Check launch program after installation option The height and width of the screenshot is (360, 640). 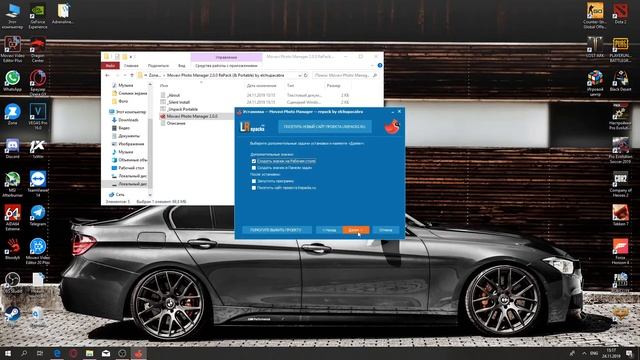(253, 181)
